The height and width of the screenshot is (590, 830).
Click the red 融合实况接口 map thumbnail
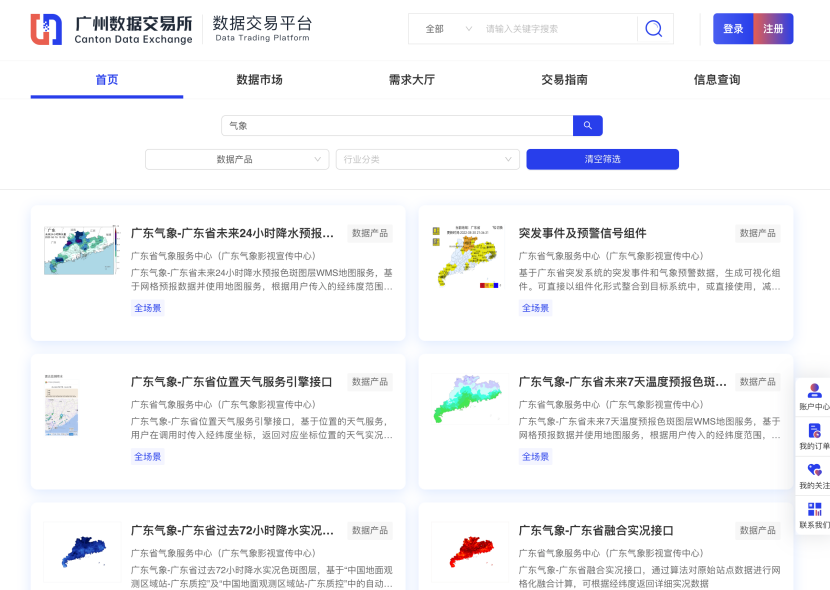470,552
